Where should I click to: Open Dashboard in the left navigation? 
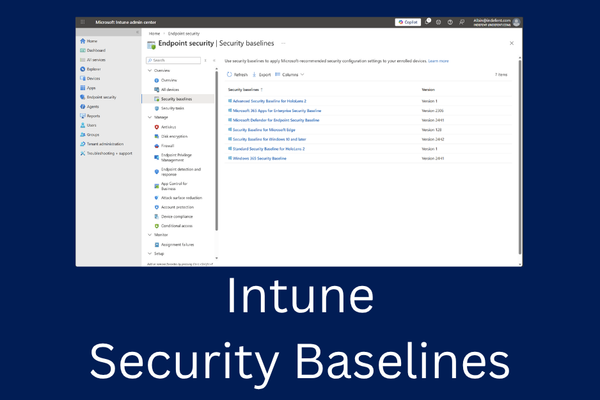pyautogui.click(x=93, y=51)
